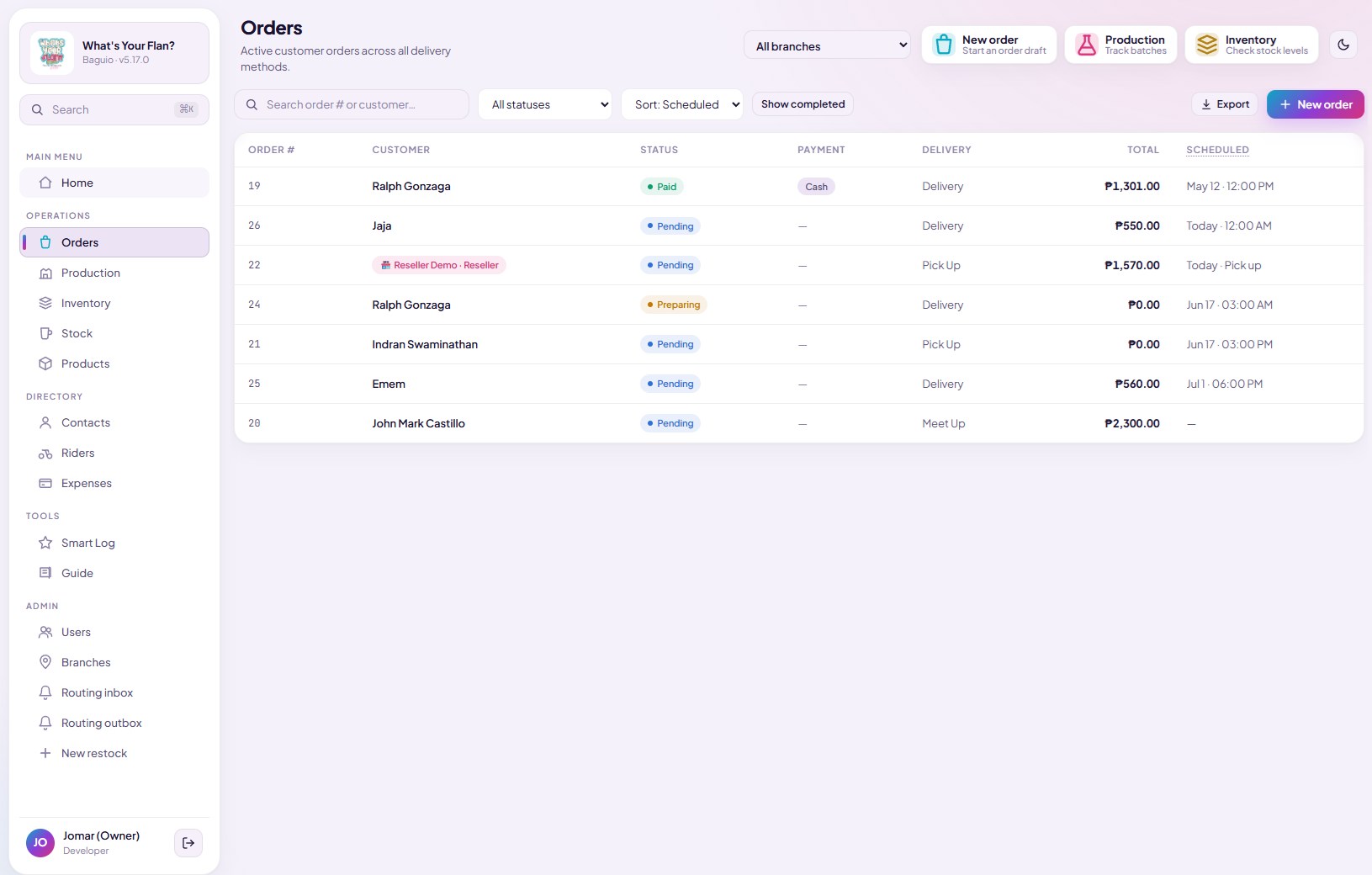Open order 26 for customer Jaja
The image size is (1372, 875).
[x=798, y=225]
